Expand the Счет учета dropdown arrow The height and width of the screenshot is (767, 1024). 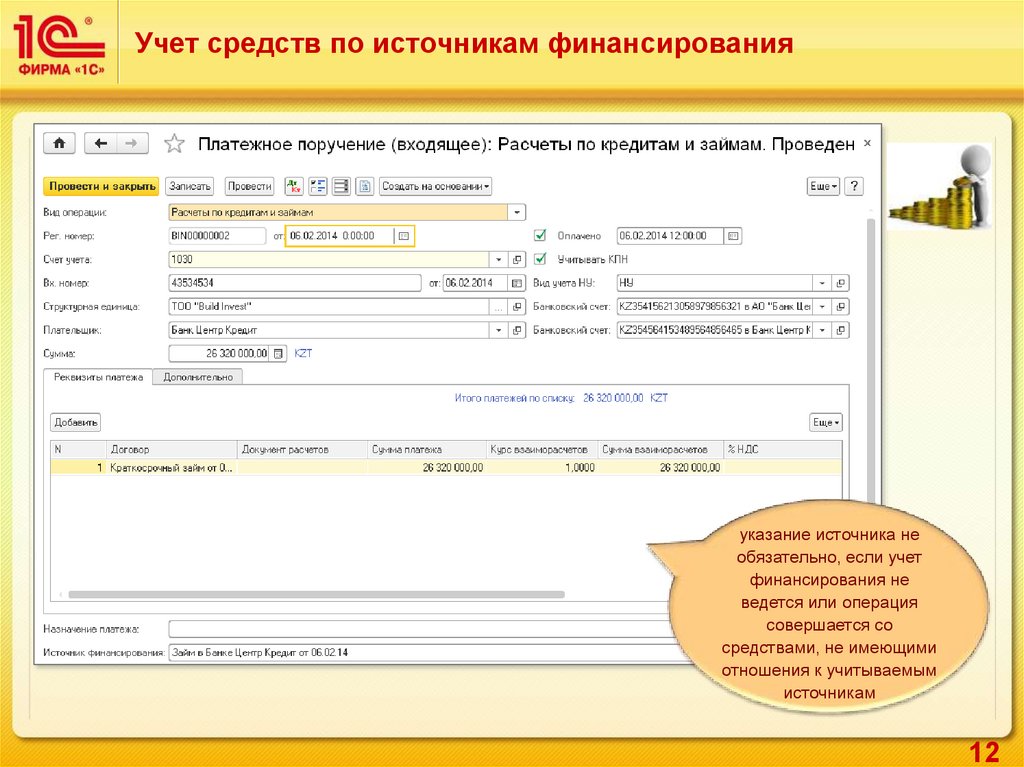pyautogui.click(x=499, y=259)
